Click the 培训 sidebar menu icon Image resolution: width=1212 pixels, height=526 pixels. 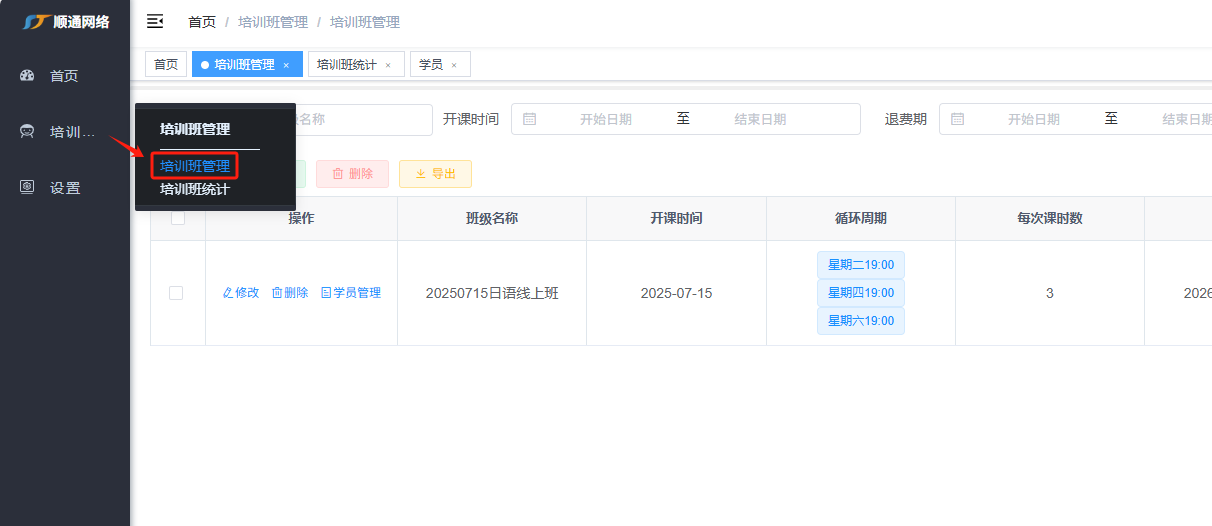pyautogui.click(x=28, y=131)
